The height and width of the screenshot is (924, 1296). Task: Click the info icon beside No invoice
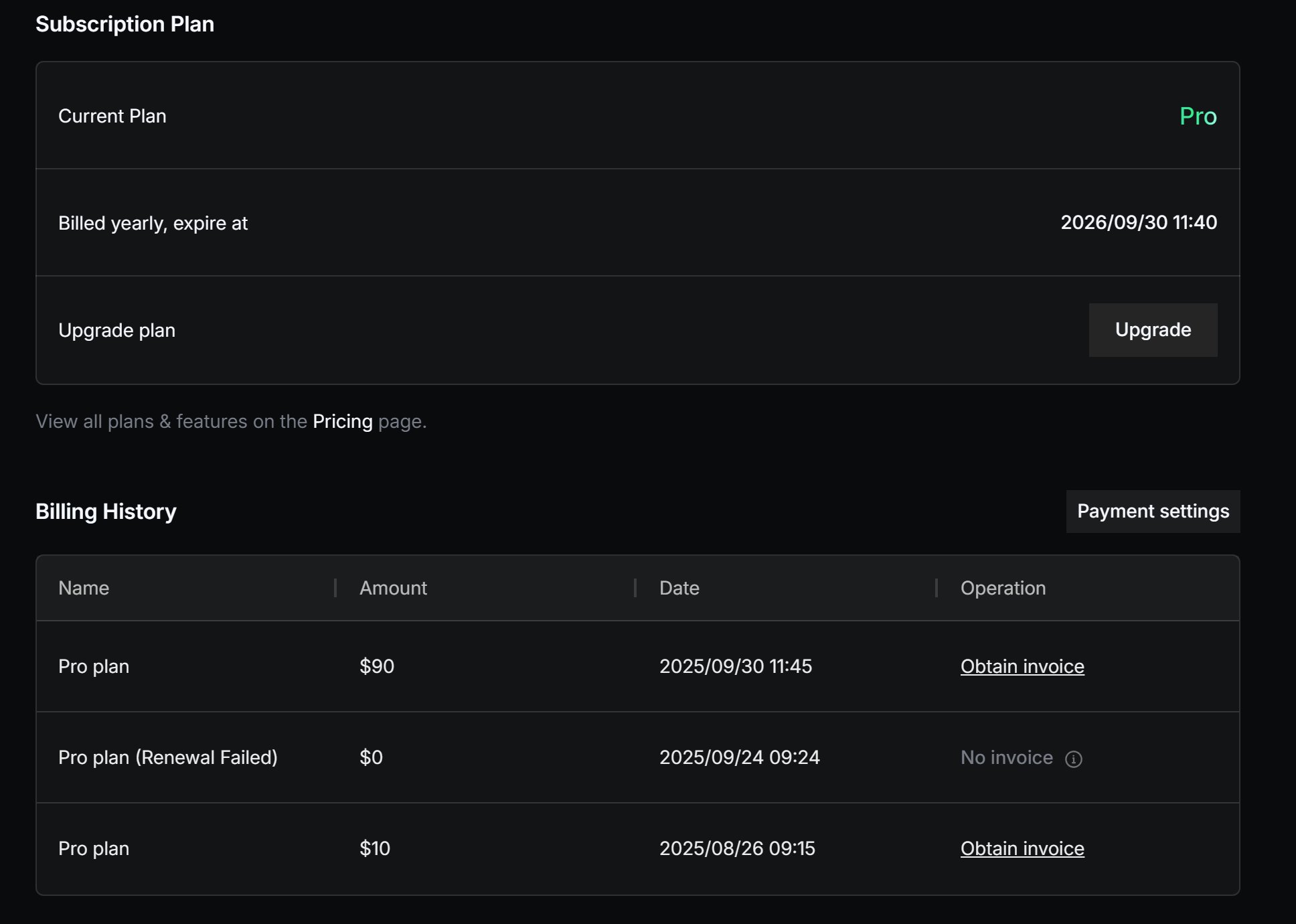point(1073,759)
